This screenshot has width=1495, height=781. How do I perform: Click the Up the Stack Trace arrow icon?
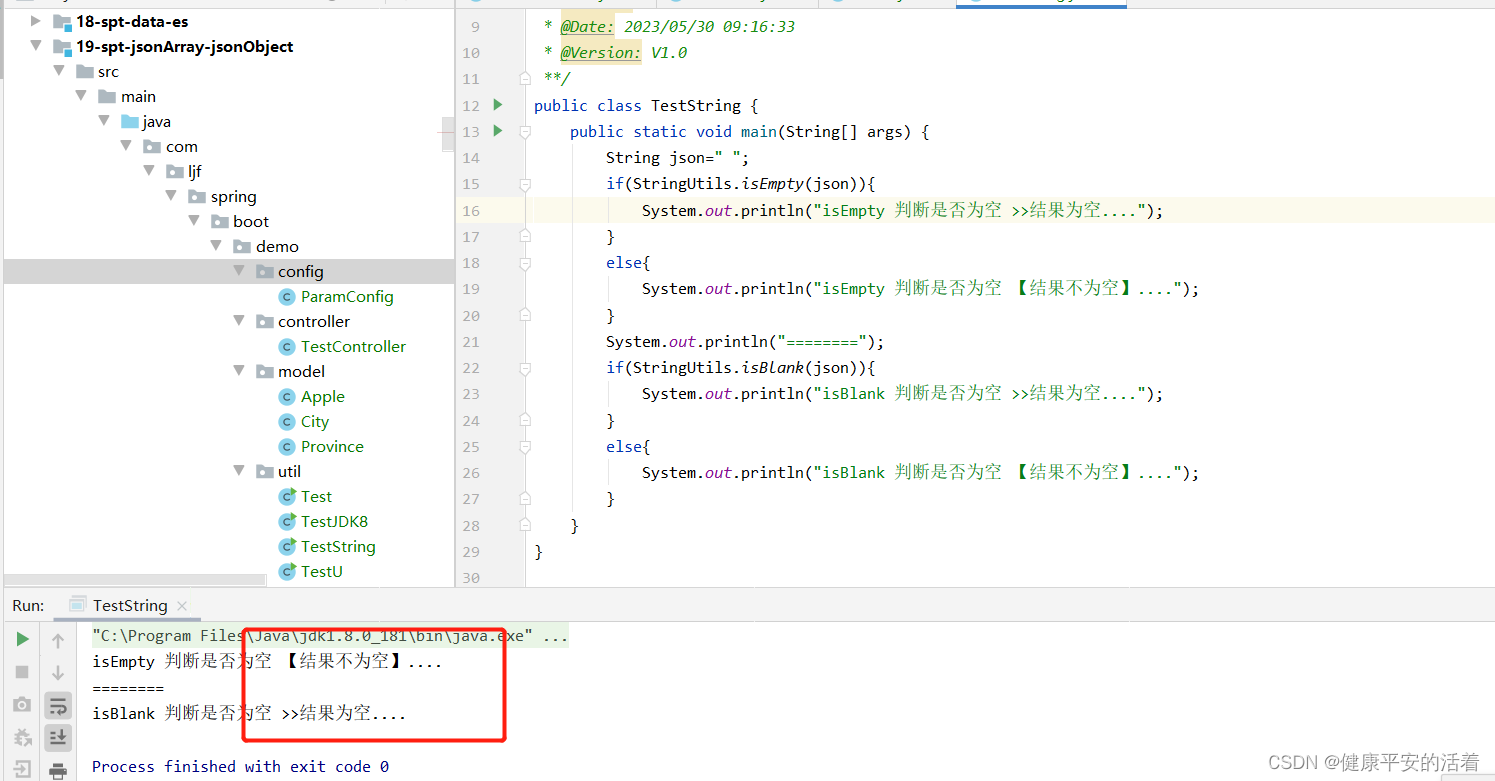coord(57,638)
